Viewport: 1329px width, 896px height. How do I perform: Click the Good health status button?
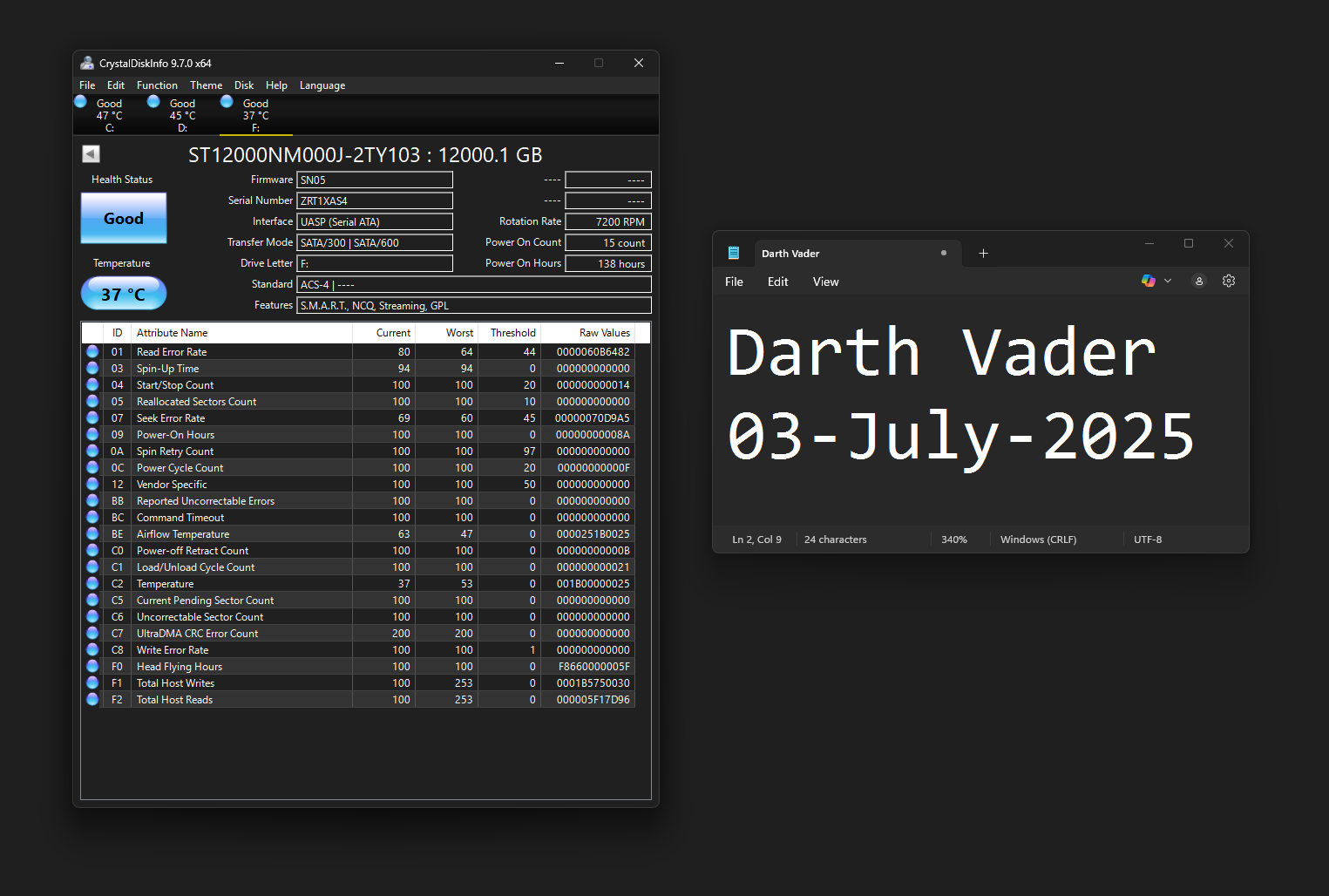[x=124, y=219]
